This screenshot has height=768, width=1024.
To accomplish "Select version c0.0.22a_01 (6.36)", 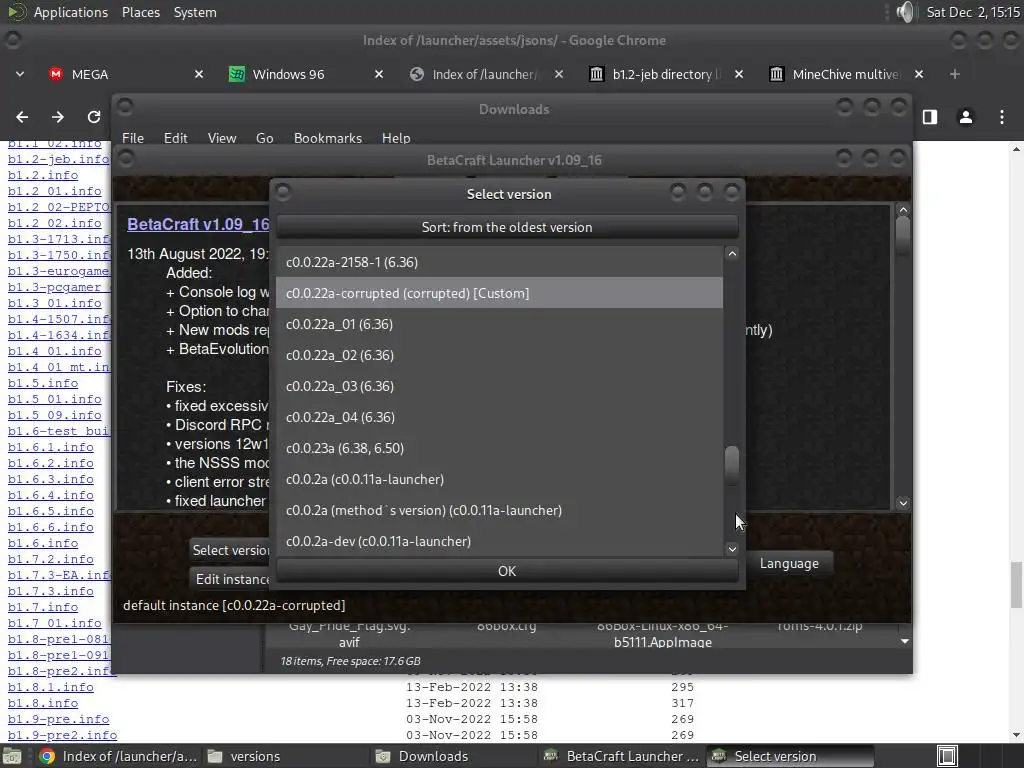I will coord(500,325).
